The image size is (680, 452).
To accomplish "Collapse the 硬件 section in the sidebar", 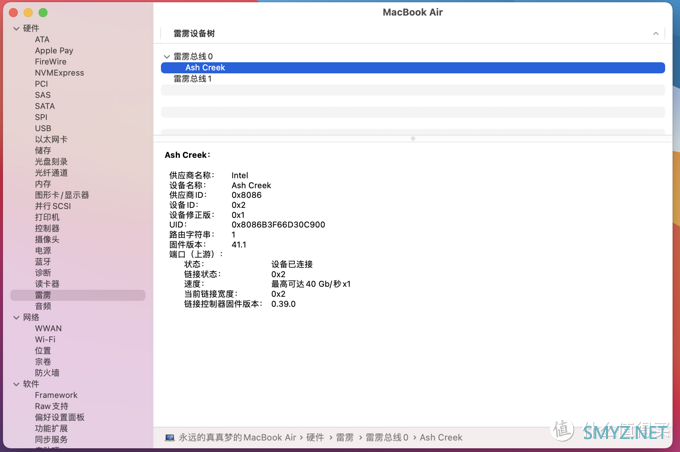I will coord(16,29).
